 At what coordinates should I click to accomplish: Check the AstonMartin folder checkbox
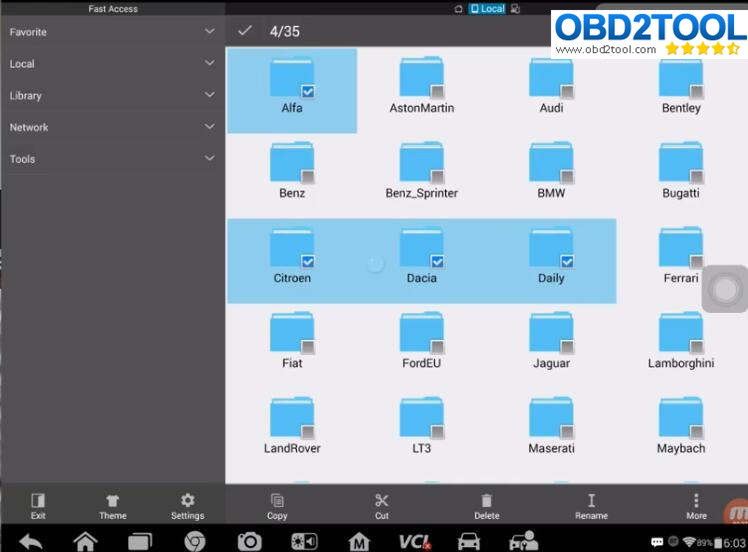pos(437,91)
